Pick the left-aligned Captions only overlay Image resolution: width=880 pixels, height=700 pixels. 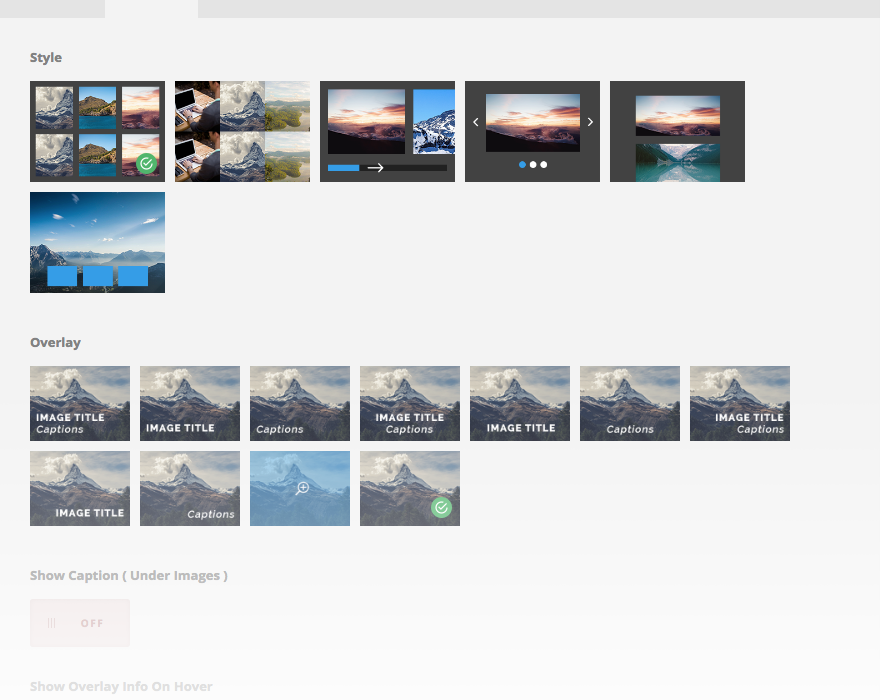300,404
